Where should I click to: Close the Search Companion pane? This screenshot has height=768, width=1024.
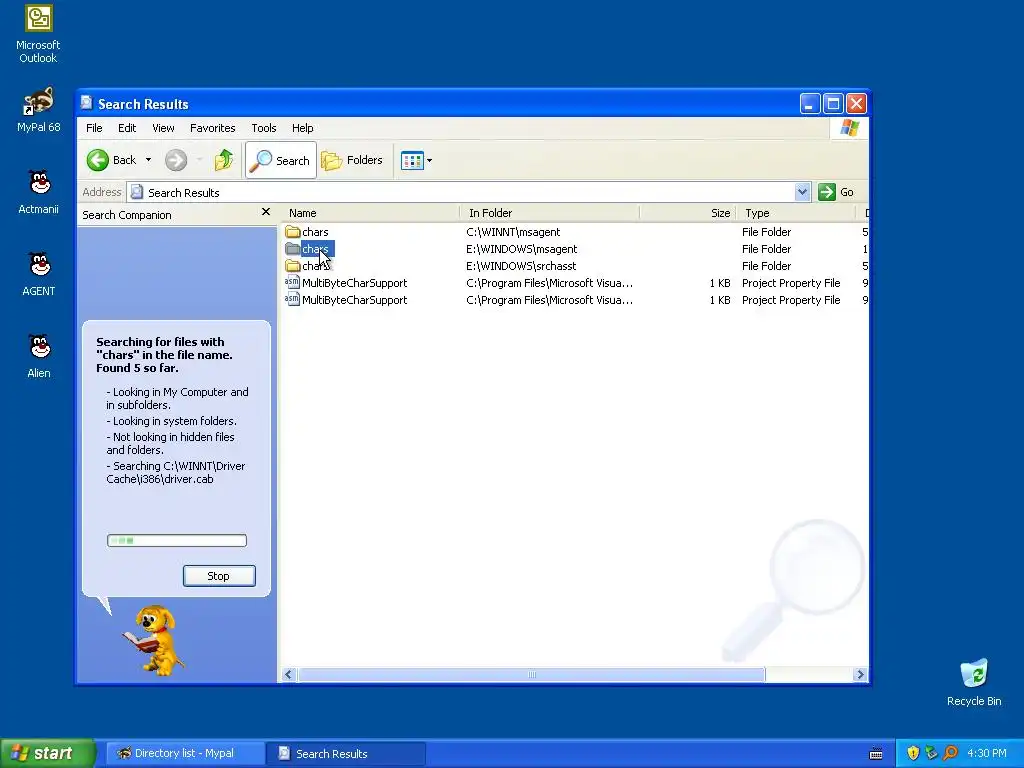coord(266,212)
